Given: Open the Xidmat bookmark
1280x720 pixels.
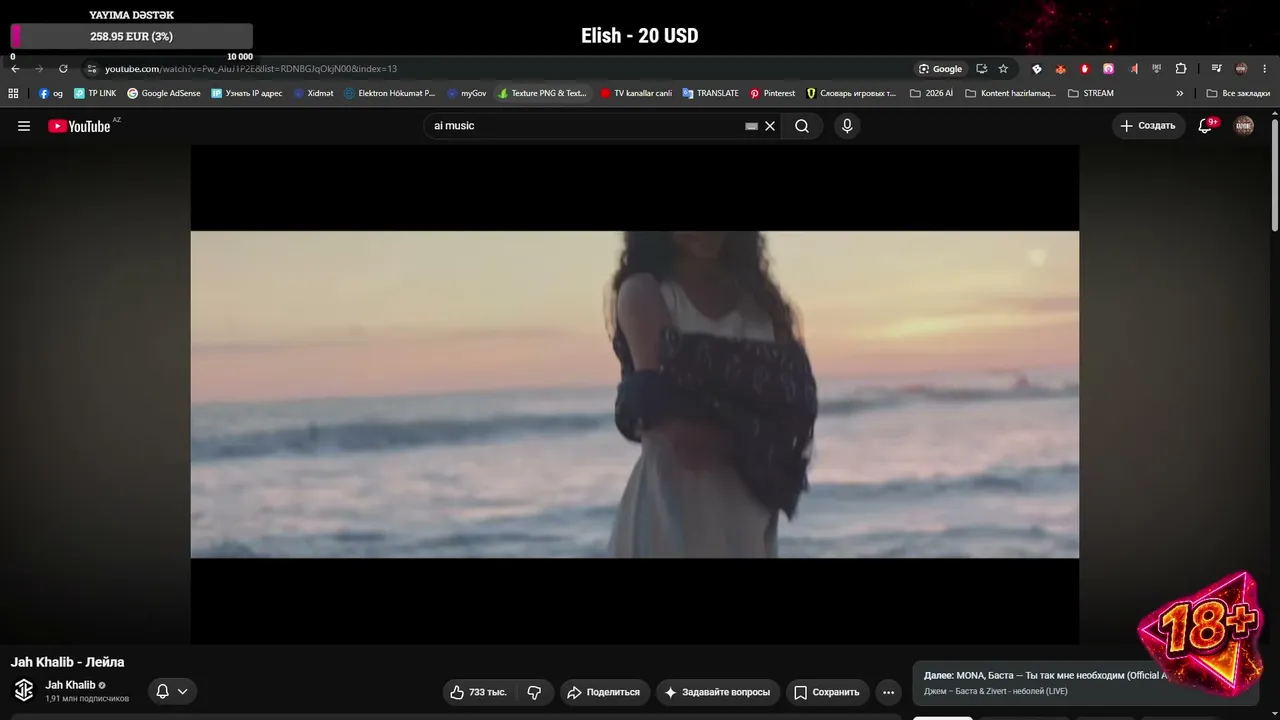Looking at the screenshot, I should 313,93.
